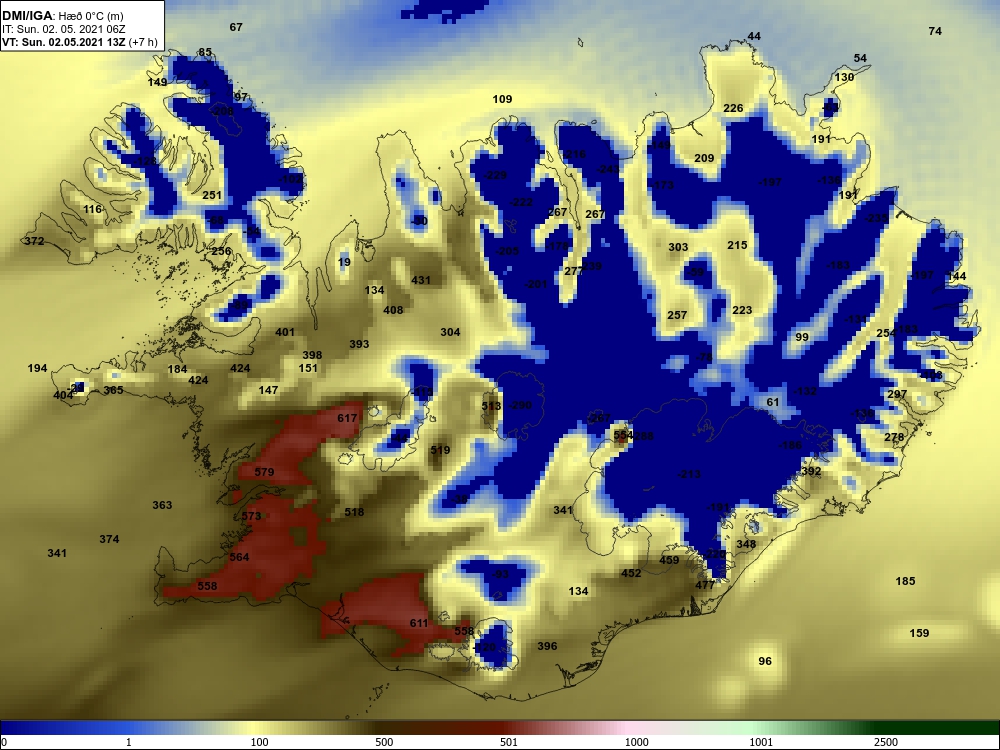Screen dimensions: 1000x750
Task: Click the map value 256
Action: [x=221, y=251]
